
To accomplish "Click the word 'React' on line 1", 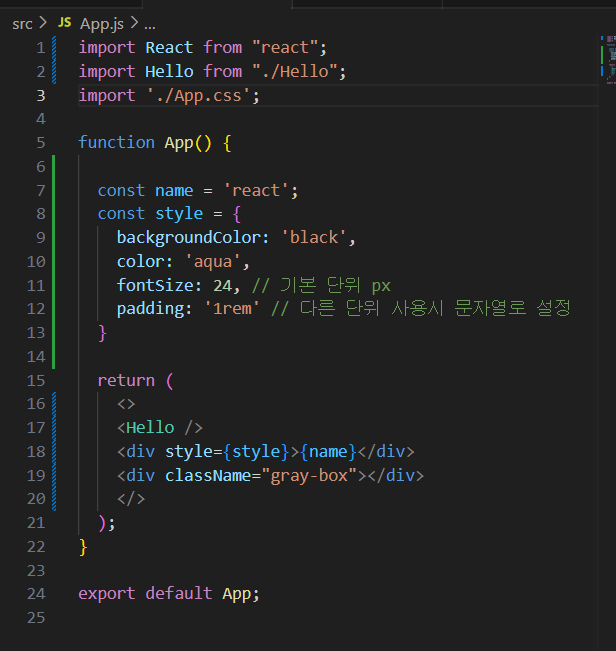I will click(x=169, y=48).
